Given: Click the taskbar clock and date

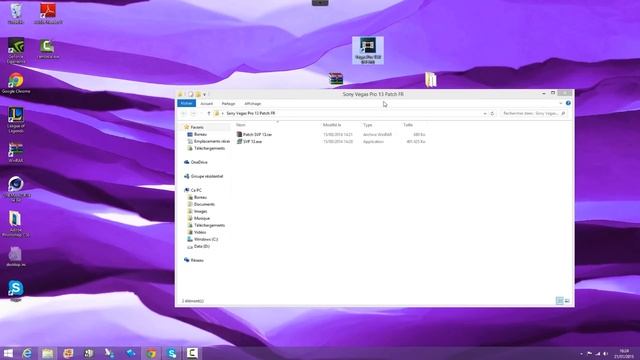Looking at the screenshot, I should 624,354.
